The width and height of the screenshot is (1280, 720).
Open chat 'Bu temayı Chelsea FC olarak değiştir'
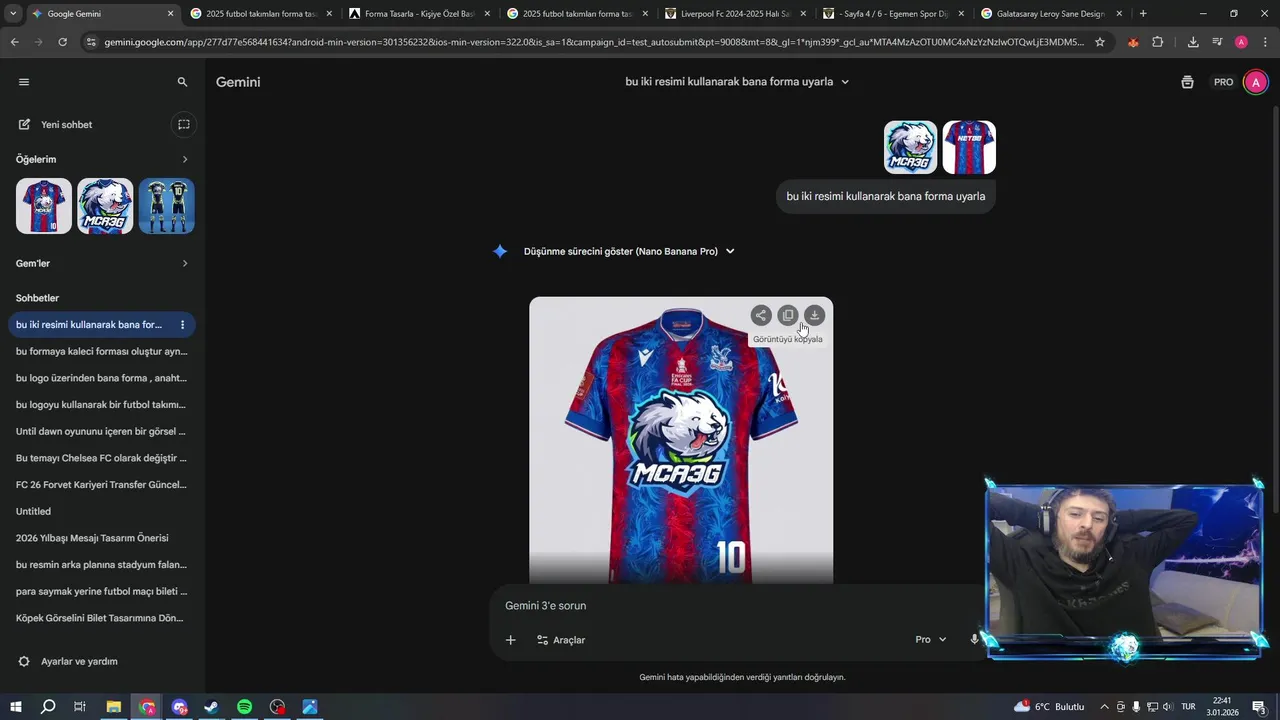coord(101,458)
